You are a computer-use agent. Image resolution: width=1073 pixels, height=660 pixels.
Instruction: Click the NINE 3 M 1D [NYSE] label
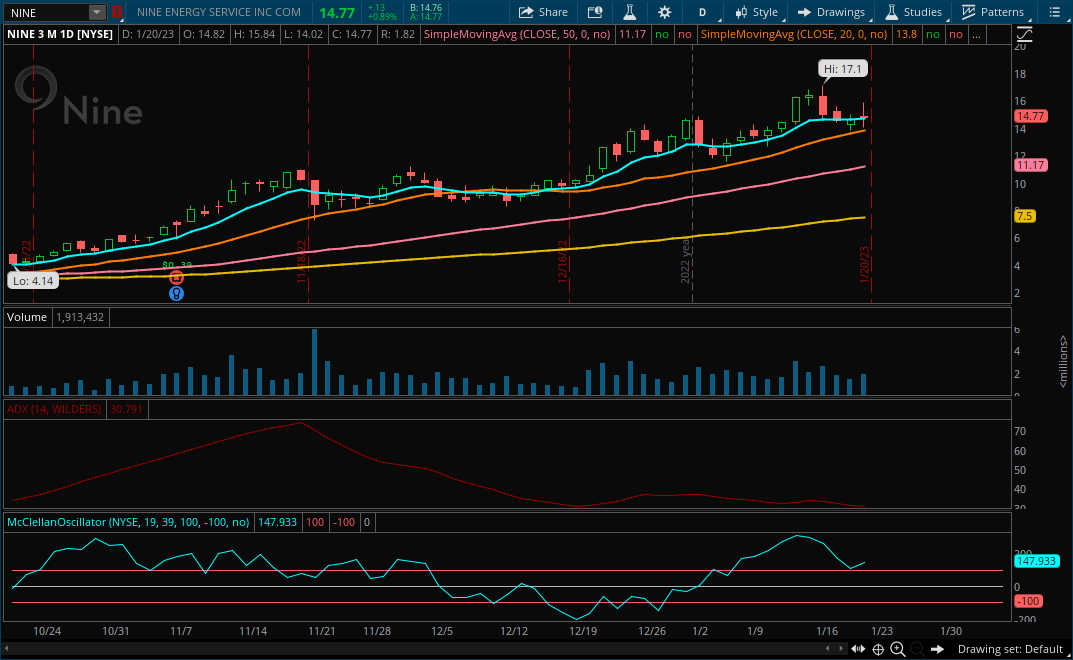(60, 34)
